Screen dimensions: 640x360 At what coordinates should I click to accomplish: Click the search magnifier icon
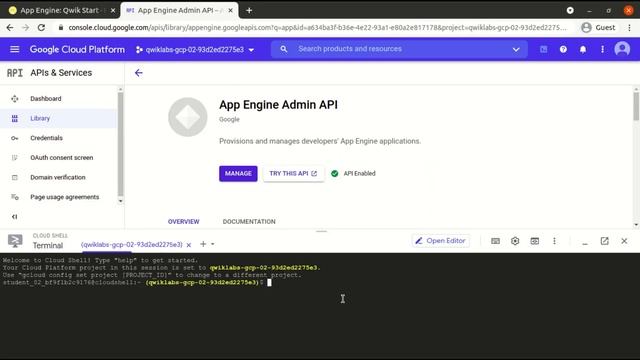point(284,49)
